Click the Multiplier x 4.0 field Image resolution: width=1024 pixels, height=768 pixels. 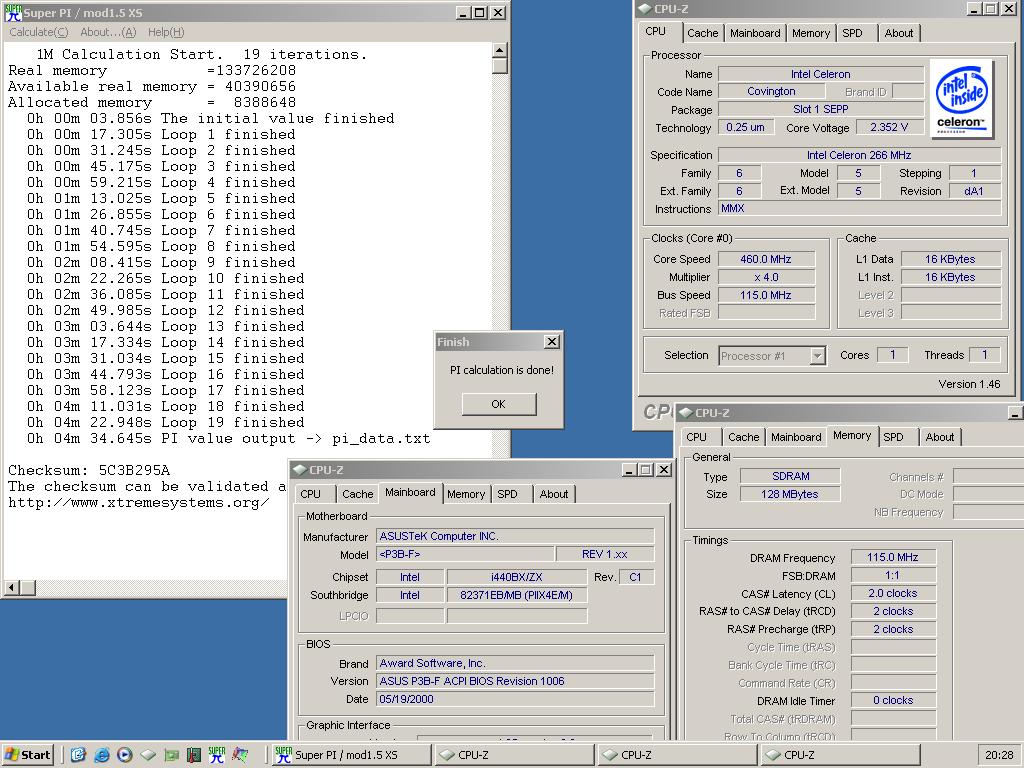[766, 278]
